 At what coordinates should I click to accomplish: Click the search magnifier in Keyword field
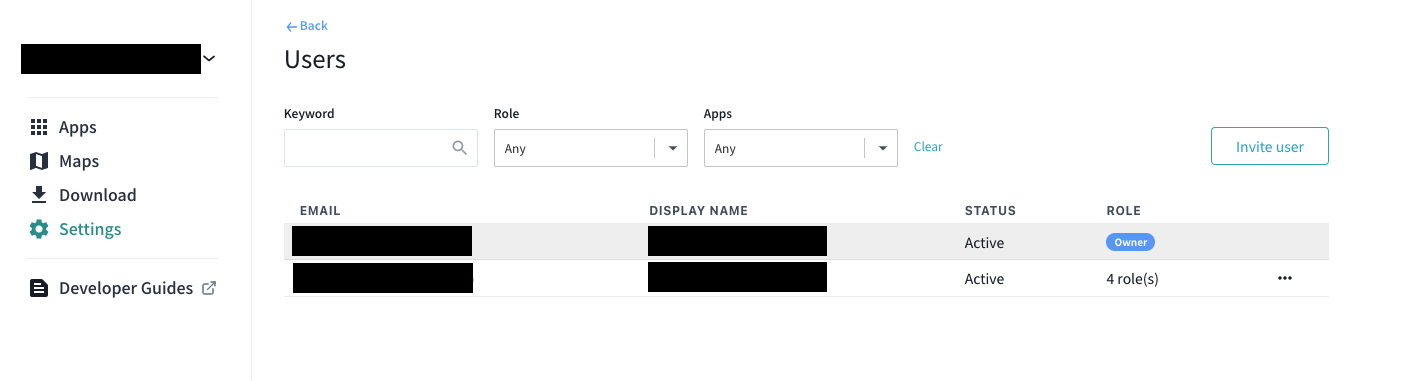click(460, 148)
